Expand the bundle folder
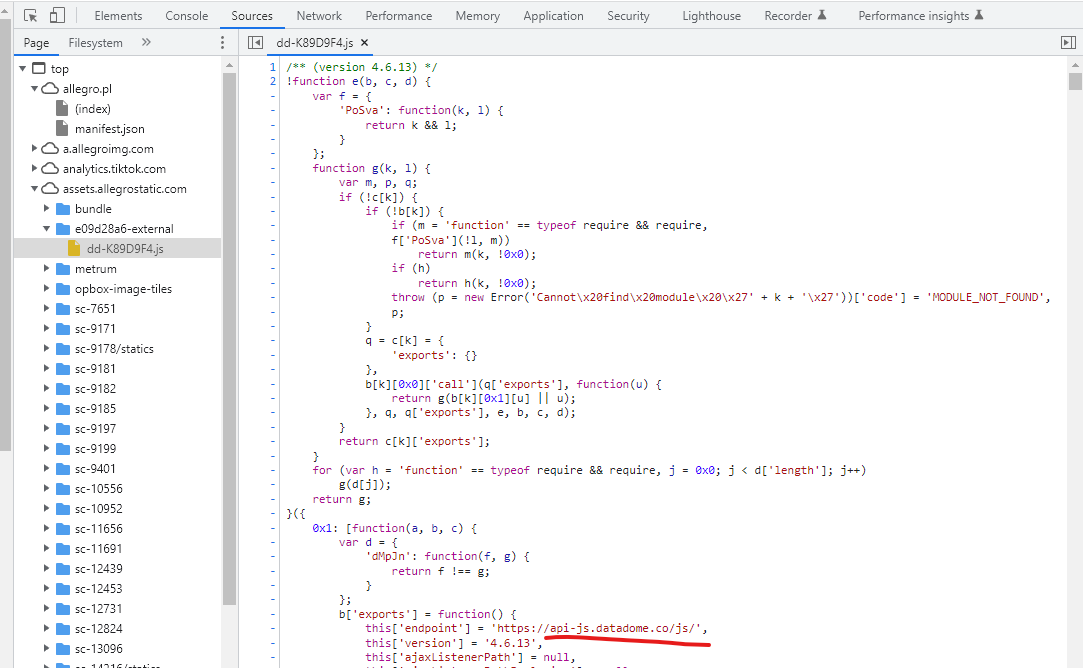1083x668 pixels. (47, 209)
